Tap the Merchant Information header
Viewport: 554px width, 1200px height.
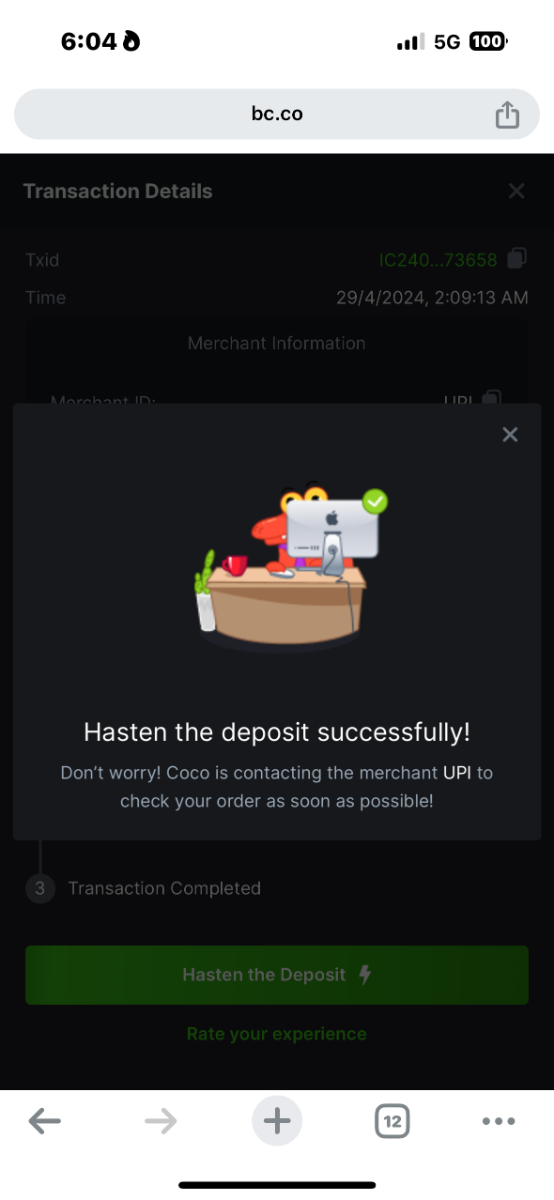tap(277, 343)
